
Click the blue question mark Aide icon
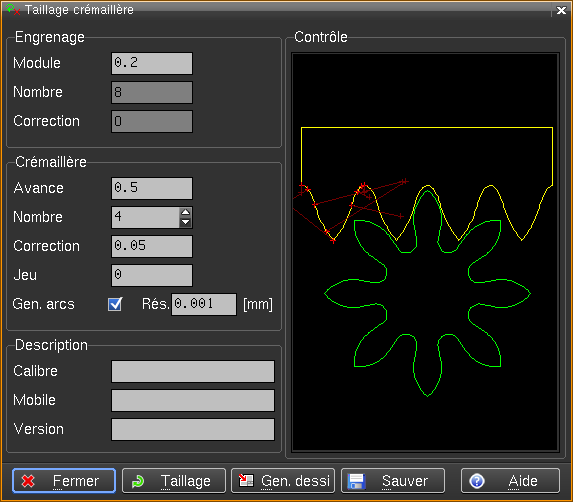[x=477, y=481]
